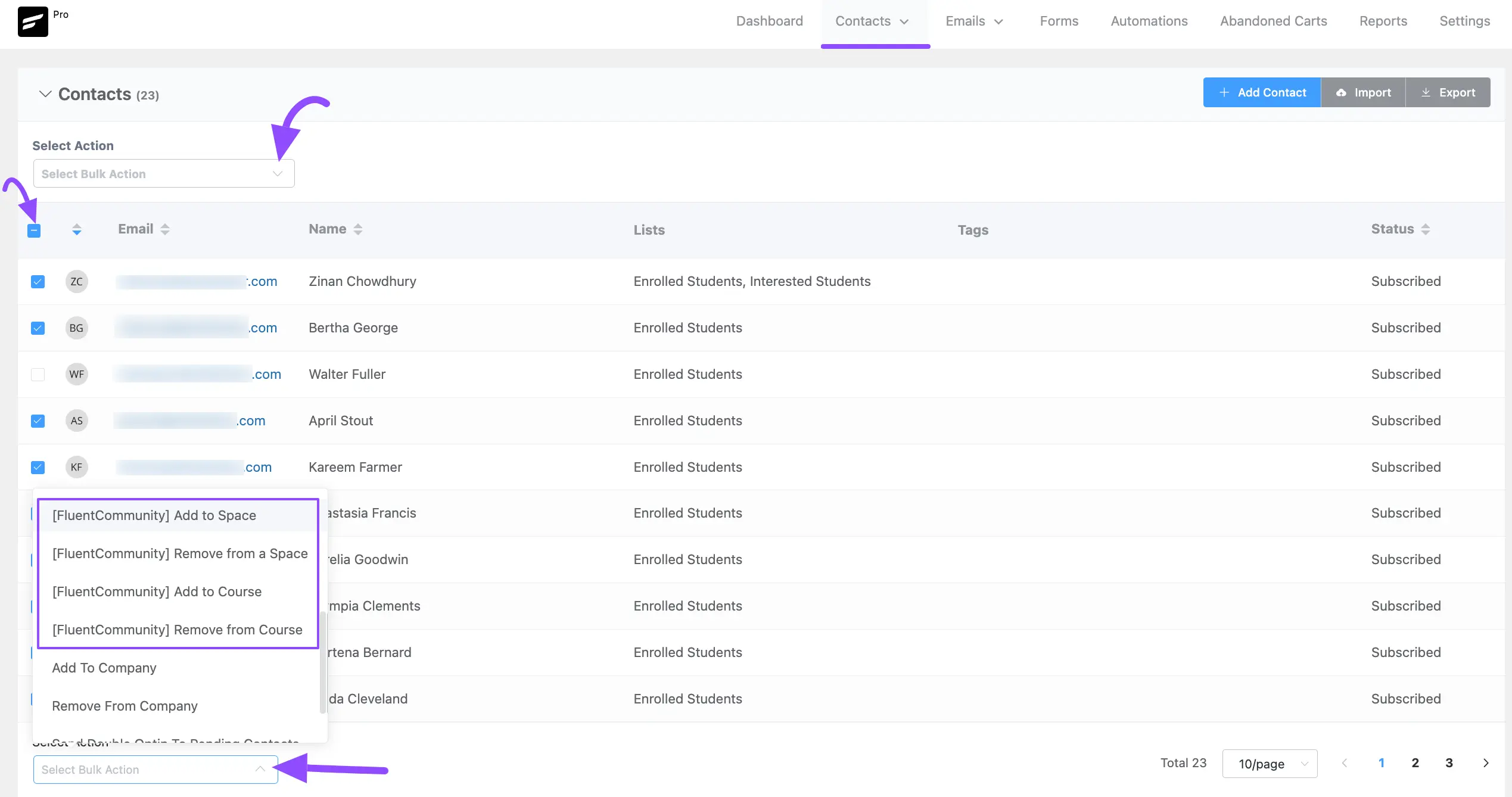
Task: Go to previous page arrow in pagination
Action: 1344,763
